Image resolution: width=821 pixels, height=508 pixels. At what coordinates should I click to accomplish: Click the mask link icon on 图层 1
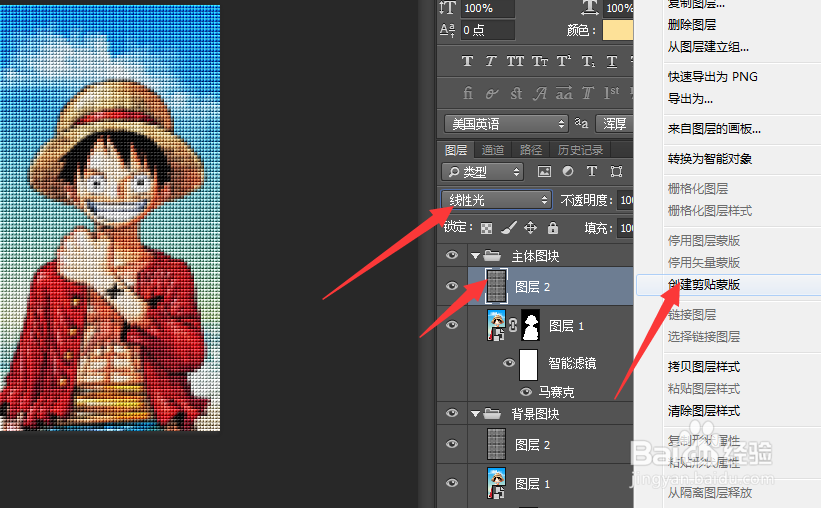513,325
